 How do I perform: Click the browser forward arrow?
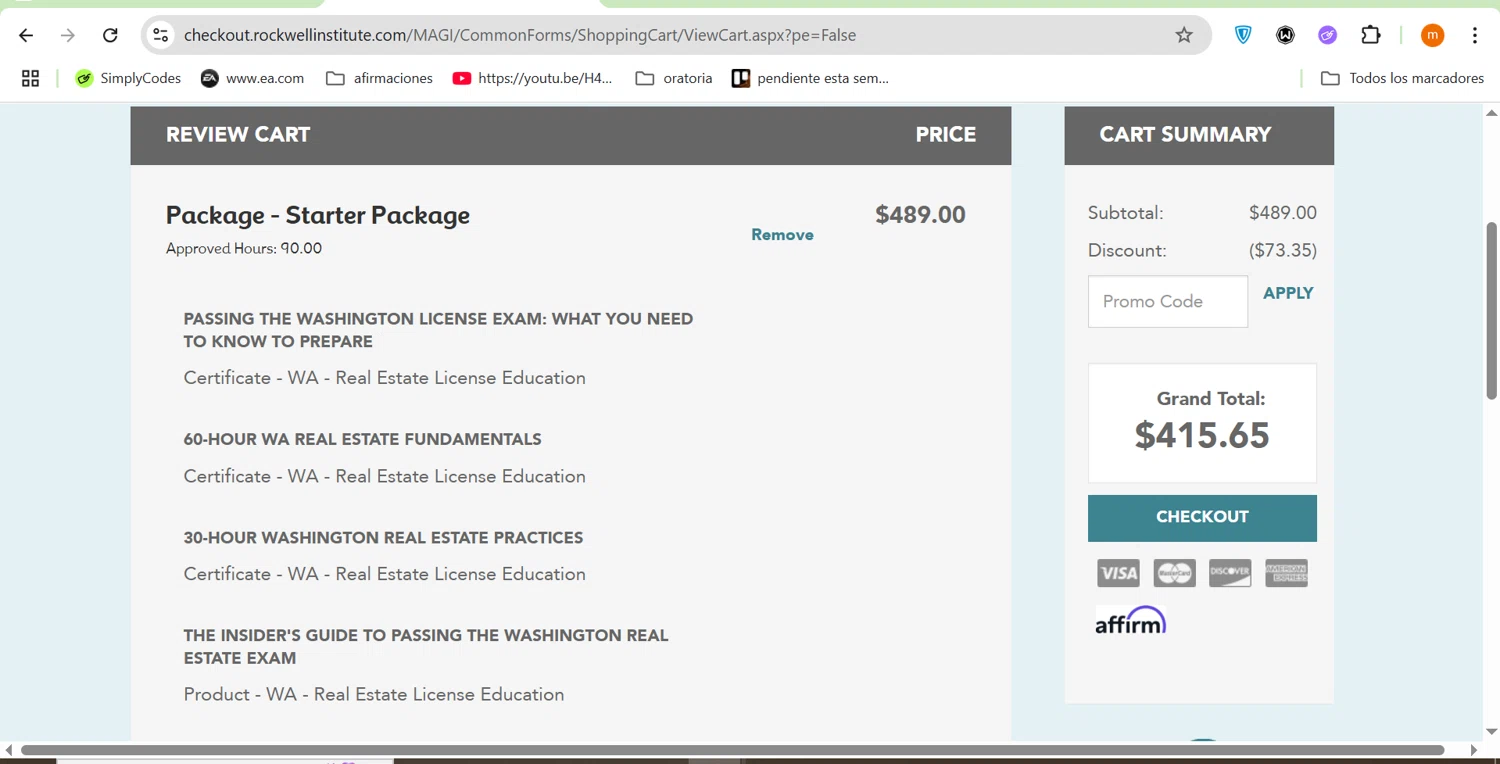tap(68, 35)
